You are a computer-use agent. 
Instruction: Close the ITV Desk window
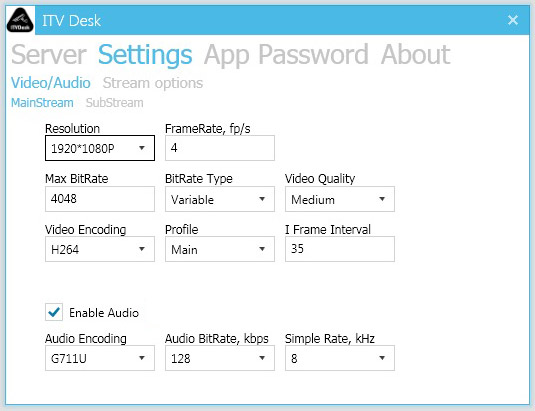coord(513,20)
